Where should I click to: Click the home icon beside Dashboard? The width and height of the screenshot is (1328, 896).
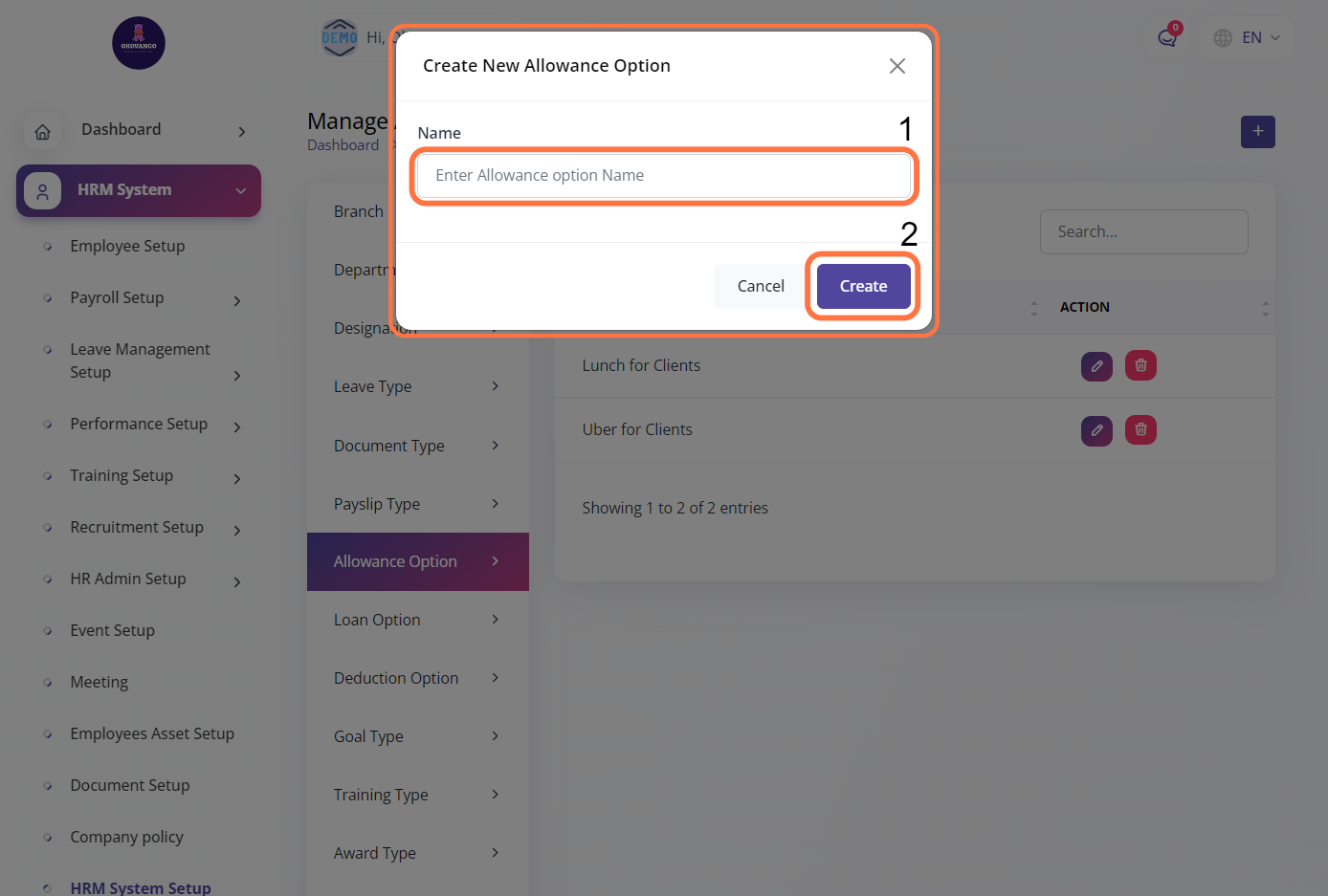point(43,132)
